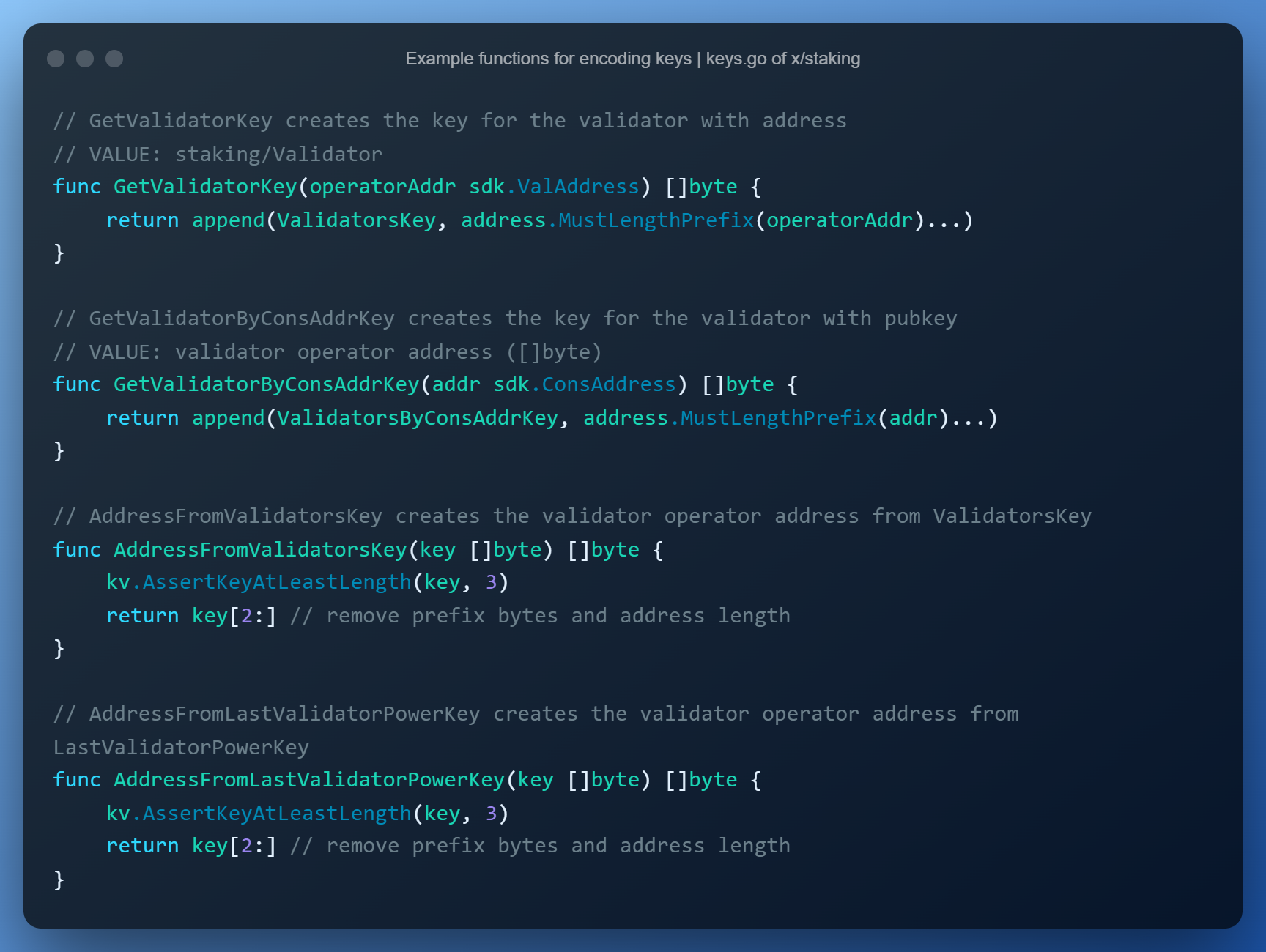Click the closing brace of GetValidatorKey function
This screenshot has height=952, width=1266.
(x=59, y=253)
